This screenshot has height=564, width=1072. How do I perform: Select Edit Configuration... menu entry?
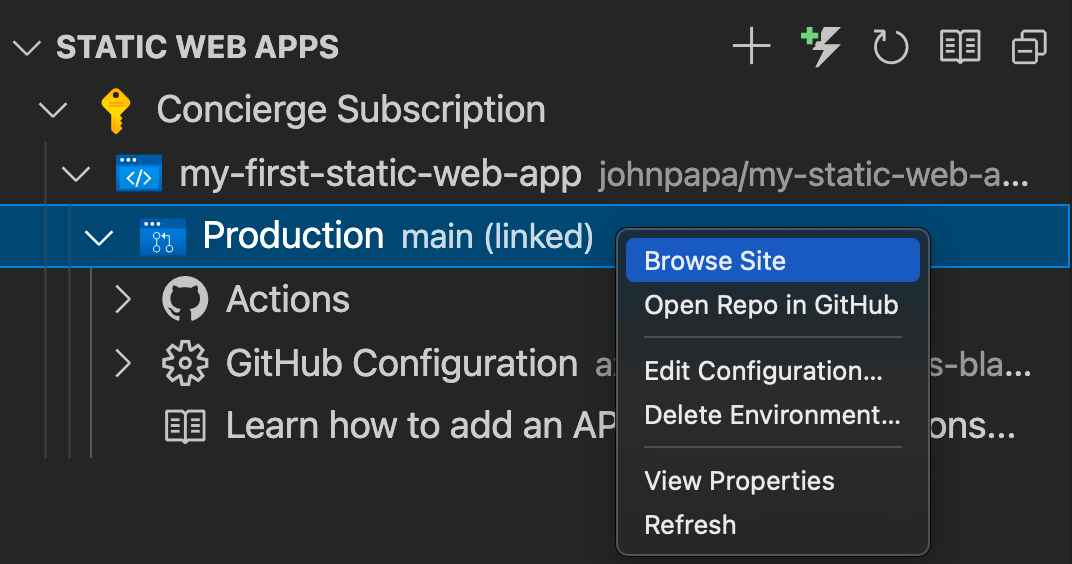click(773, 371)
